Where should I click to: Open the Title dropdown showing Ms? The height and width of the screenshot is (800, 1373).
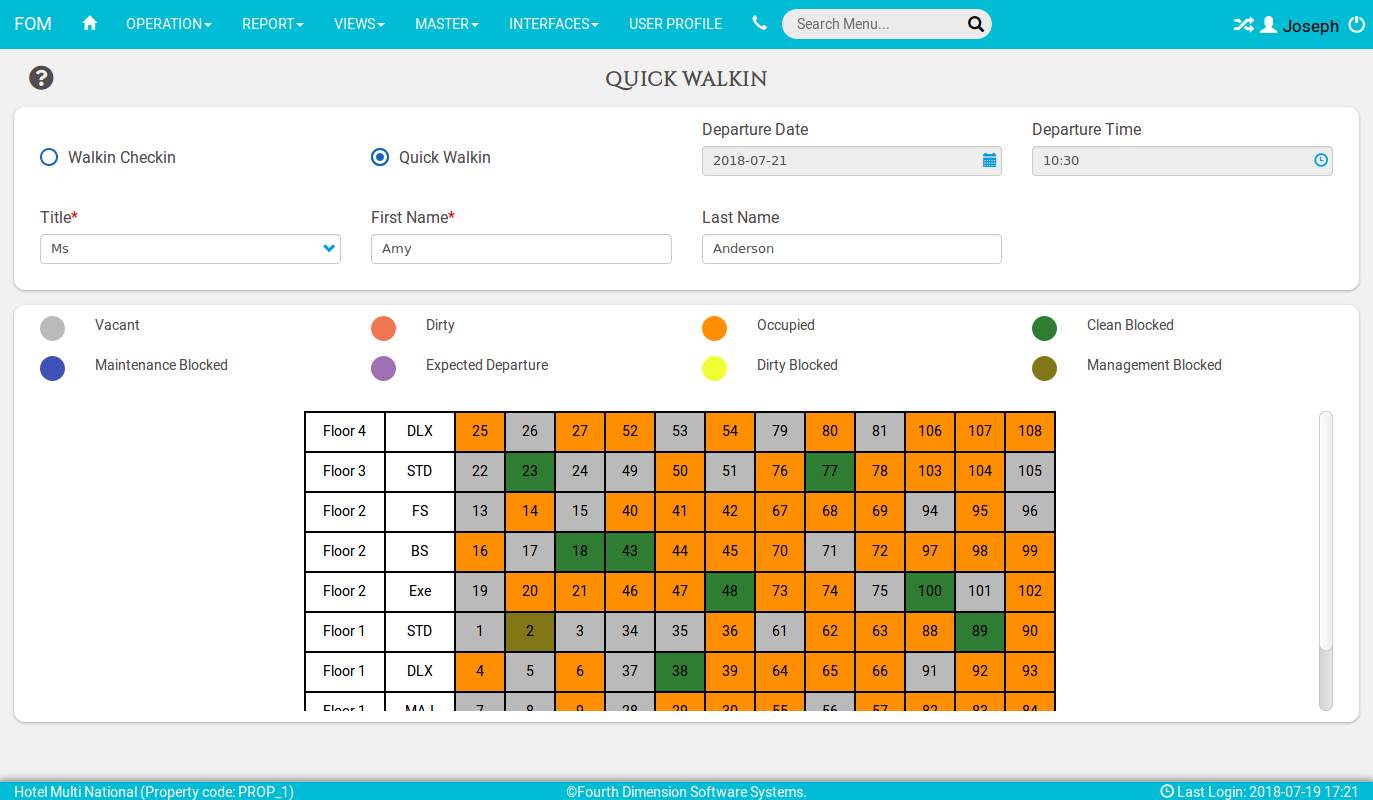pos(190,249)
